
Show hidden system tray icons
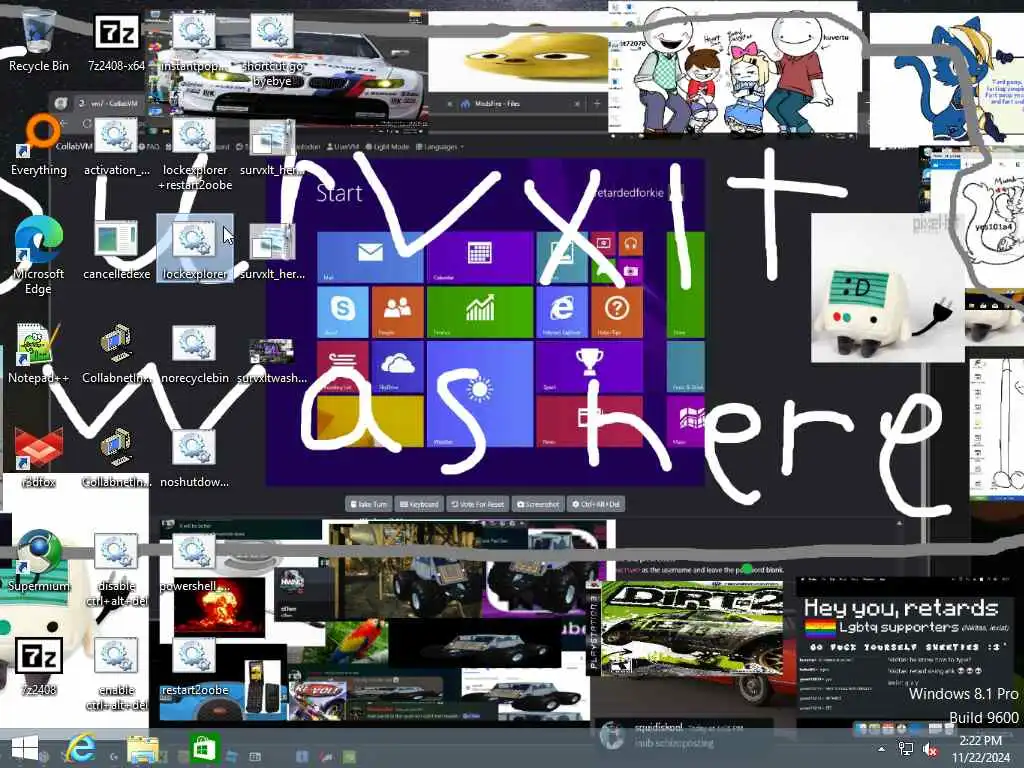click(x=882, y=749)
